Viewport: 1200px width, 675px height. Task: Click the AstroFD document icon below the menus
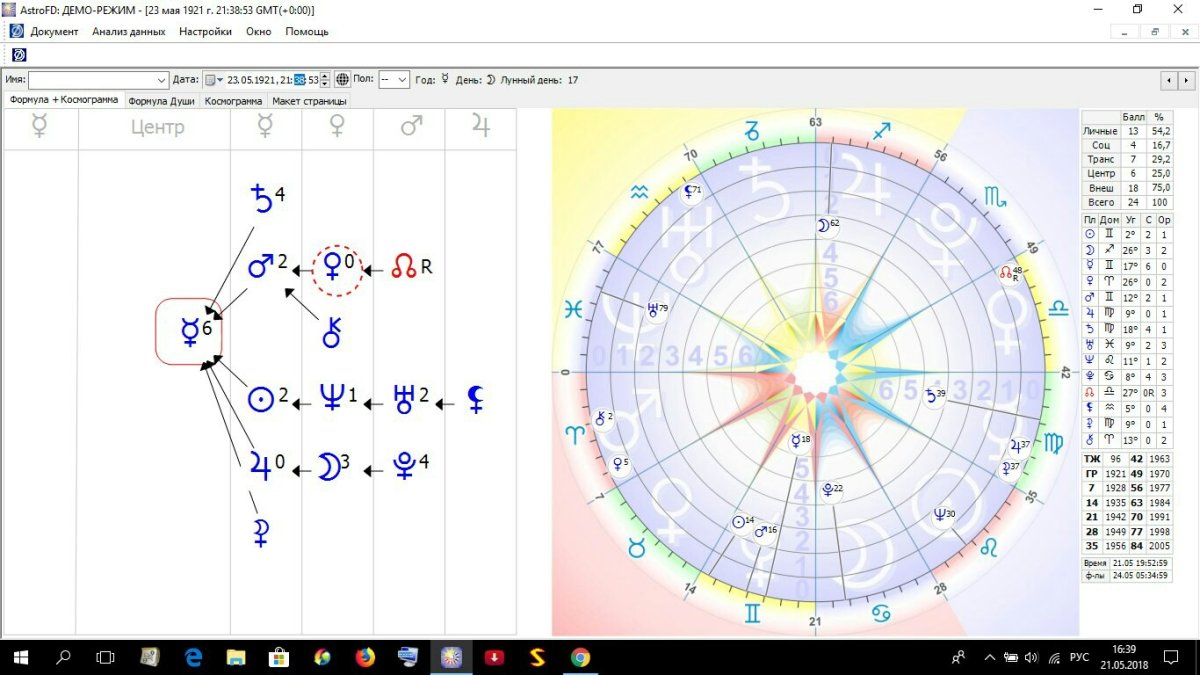coord(18,54)
